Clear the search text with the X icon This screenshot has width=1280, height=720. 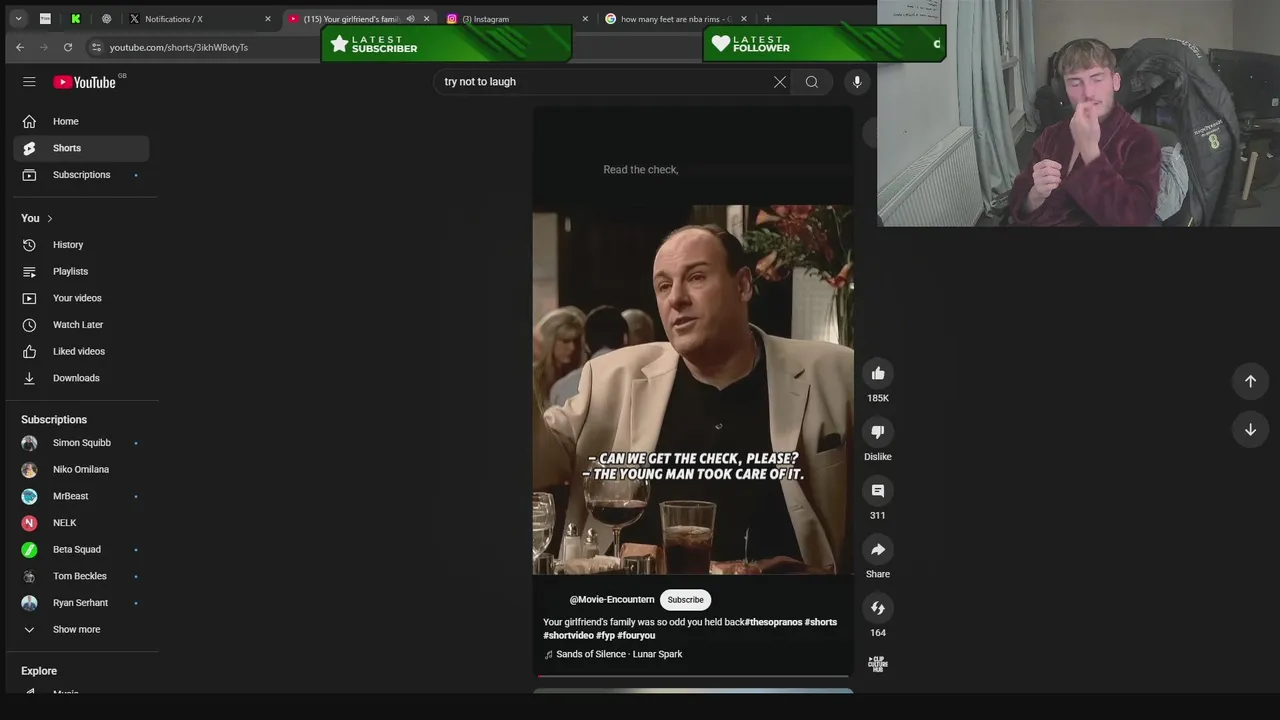(780, 82)
